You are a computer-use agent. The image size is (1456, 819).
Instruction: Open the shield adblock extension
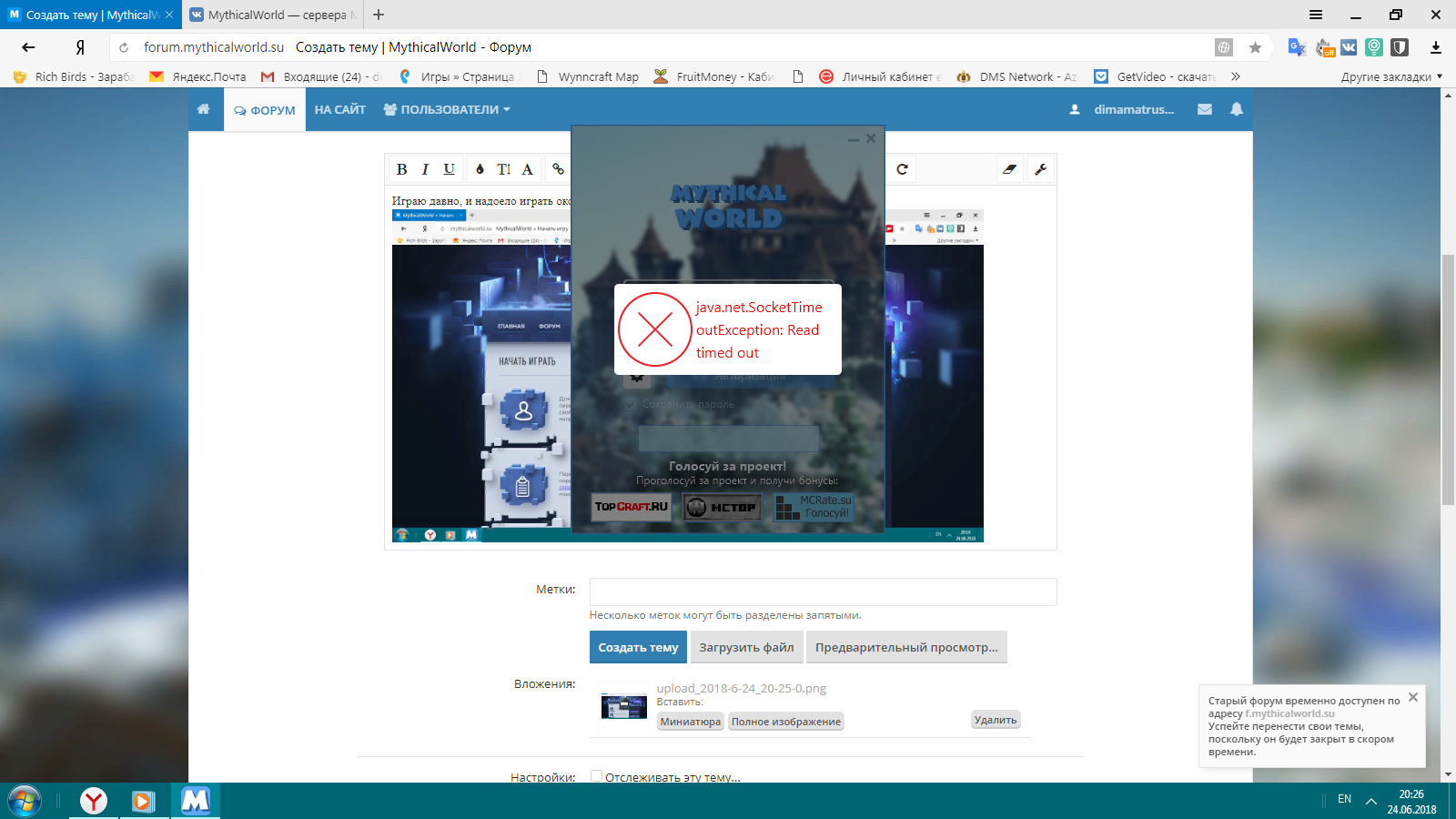click(x=1400, y=47)
